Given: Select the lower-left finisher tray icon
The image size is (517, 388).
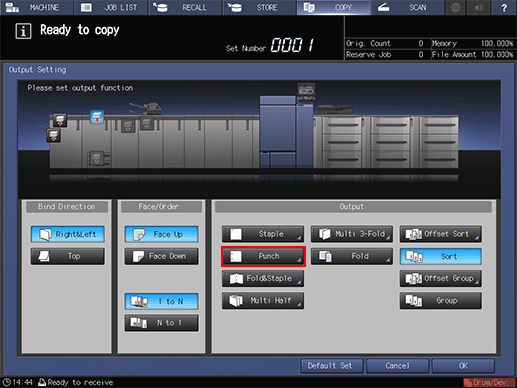Looking at the screenshot, I should [53, 136].
